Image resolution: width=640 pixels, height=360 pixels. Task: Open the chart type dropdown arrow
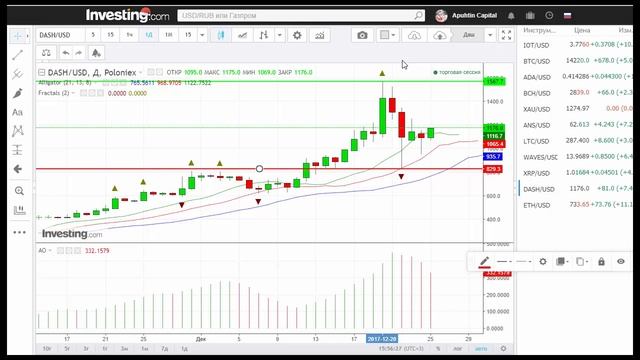point(280,35)
